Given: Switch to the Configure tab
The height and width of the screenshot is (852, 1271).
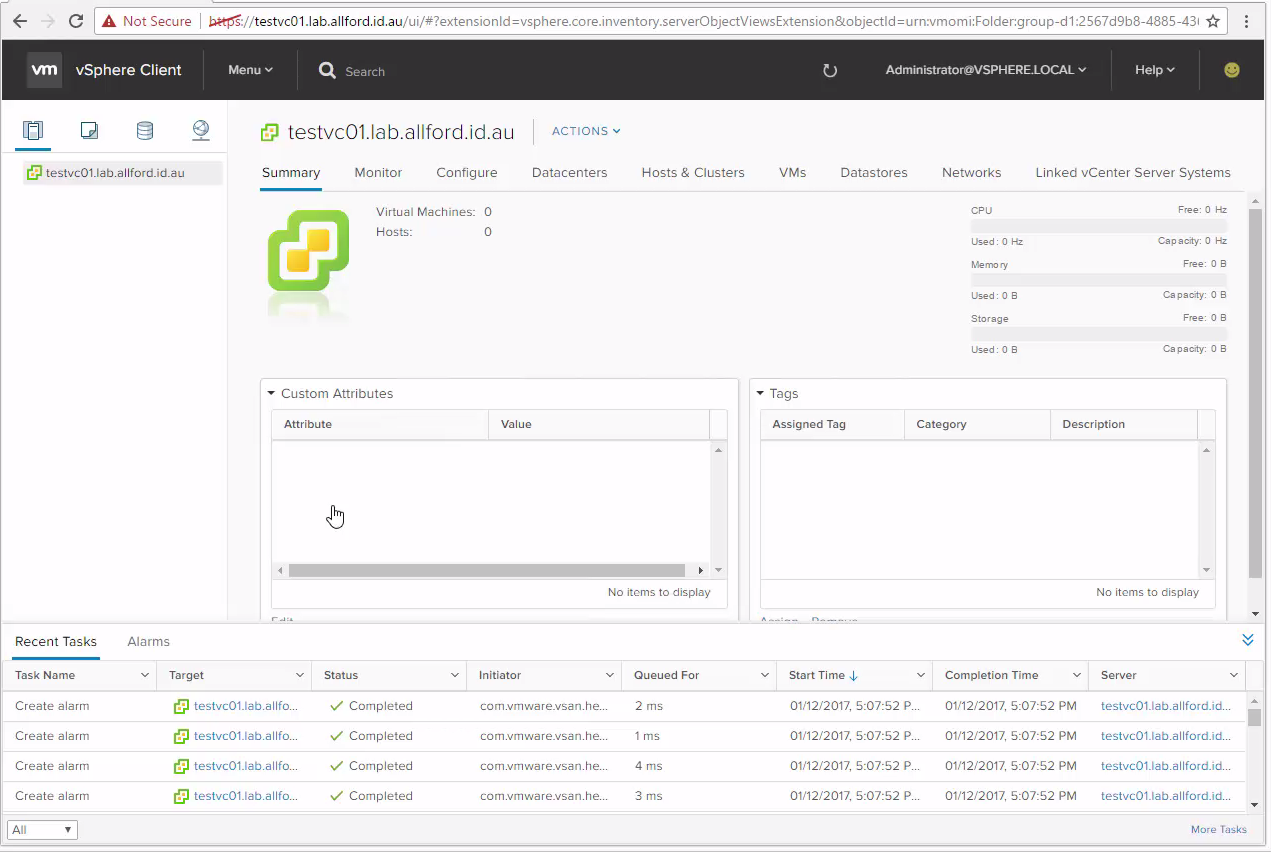Looking at the screenshot, I should [x=467, y=173].
